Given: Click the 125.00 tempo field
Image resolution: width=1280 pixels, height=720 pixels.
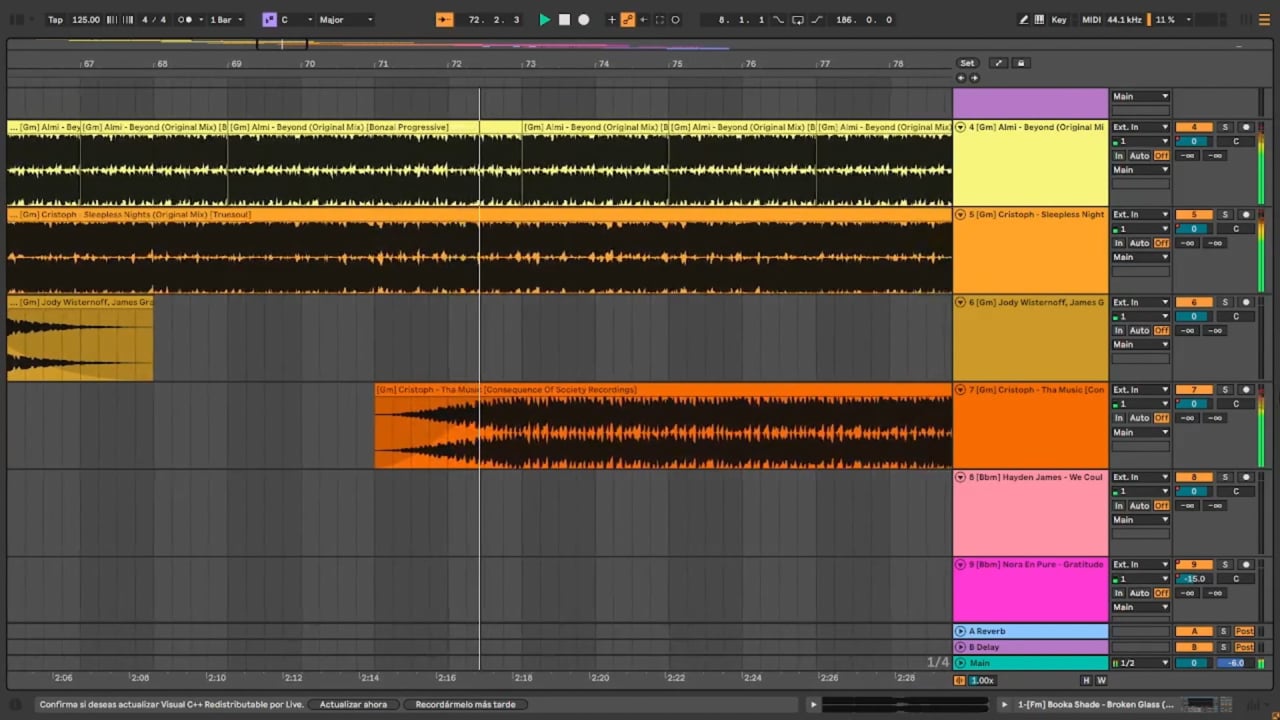Looking at the screenshot, I should 86,19.
